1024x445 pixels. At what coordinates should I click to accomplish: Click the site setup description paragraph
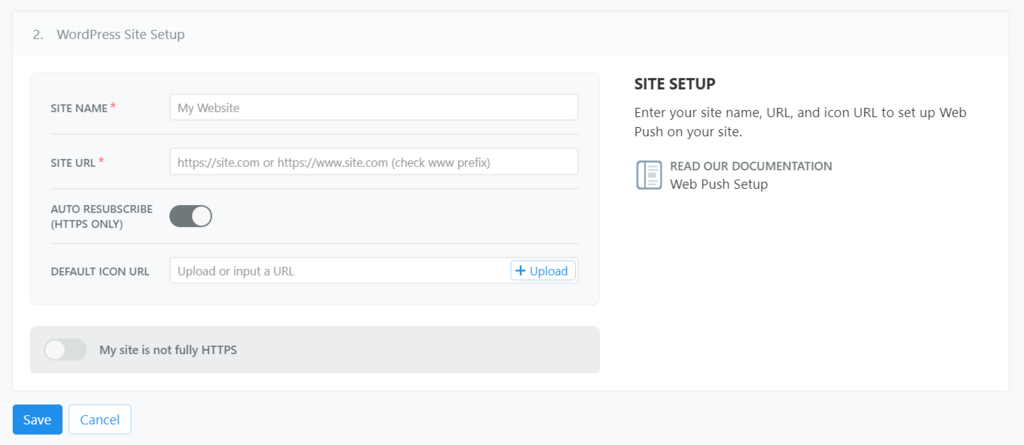coord(800,122)
